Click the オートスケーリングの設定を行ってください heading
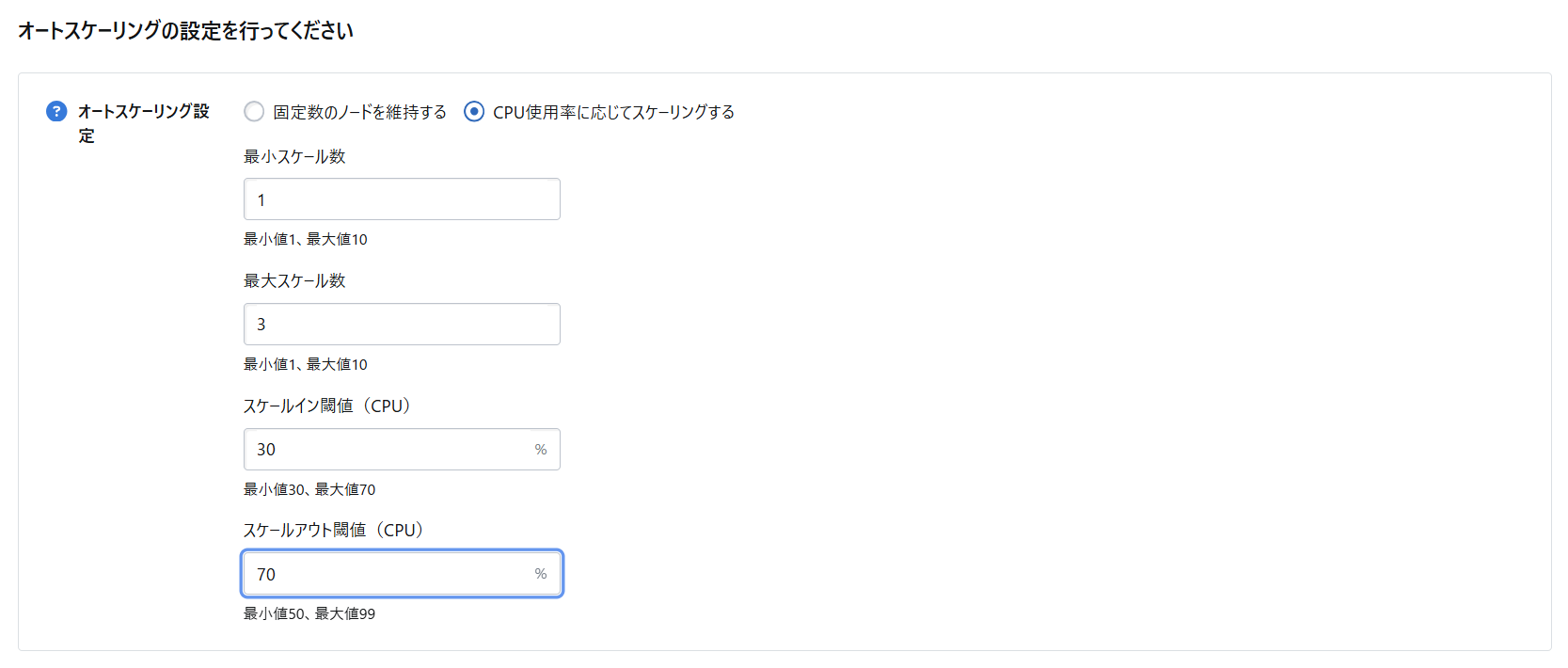Viewport: 1568px width, 668px height. [185, 31]
